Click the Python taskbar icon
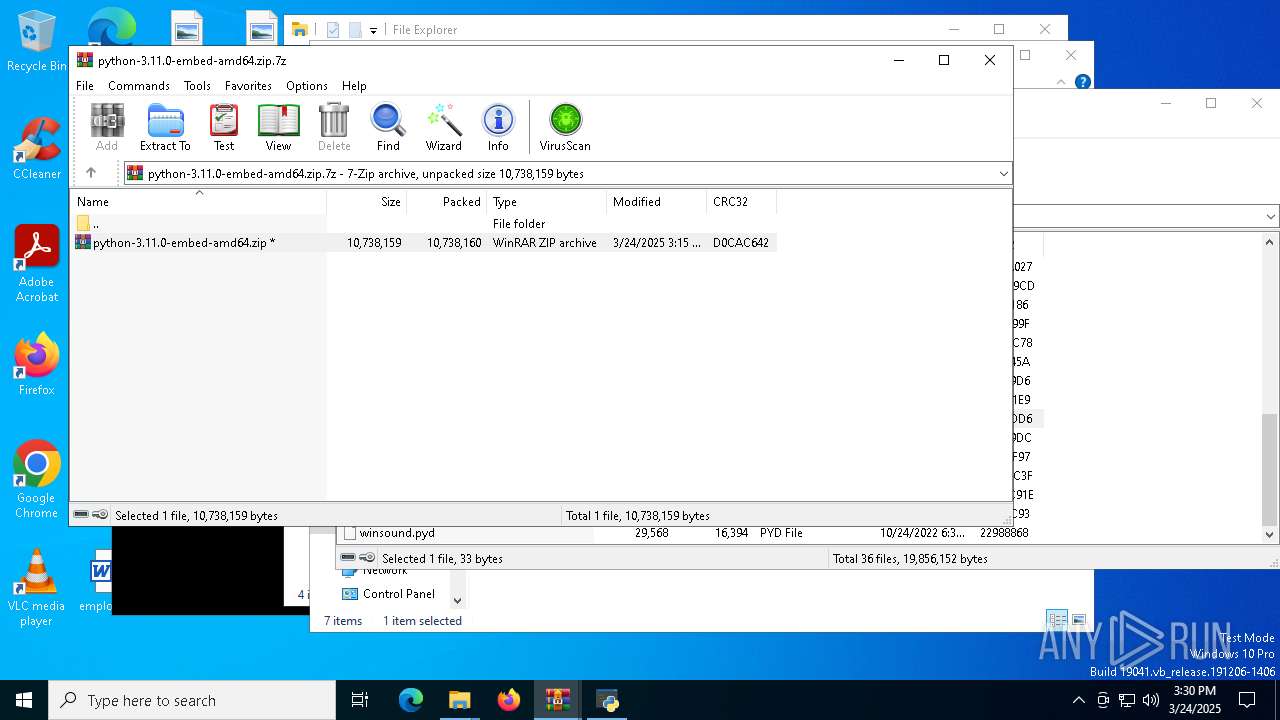 [x=607, y=700]
